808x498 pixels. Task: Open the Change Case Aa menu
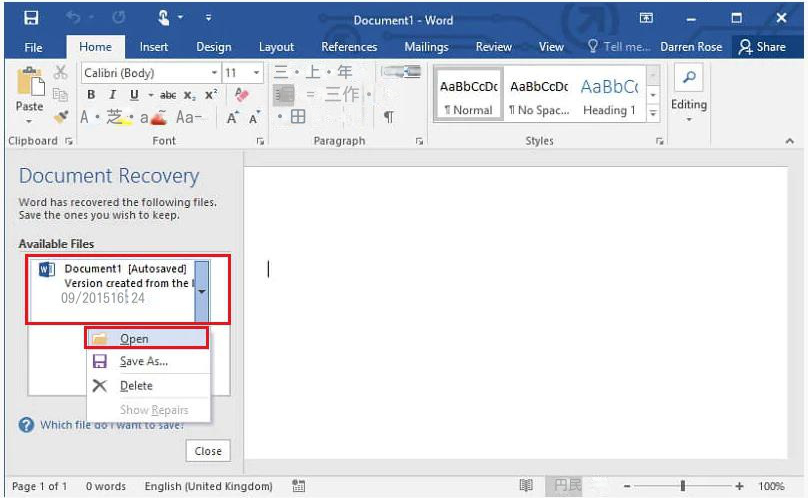coord(189,118)
